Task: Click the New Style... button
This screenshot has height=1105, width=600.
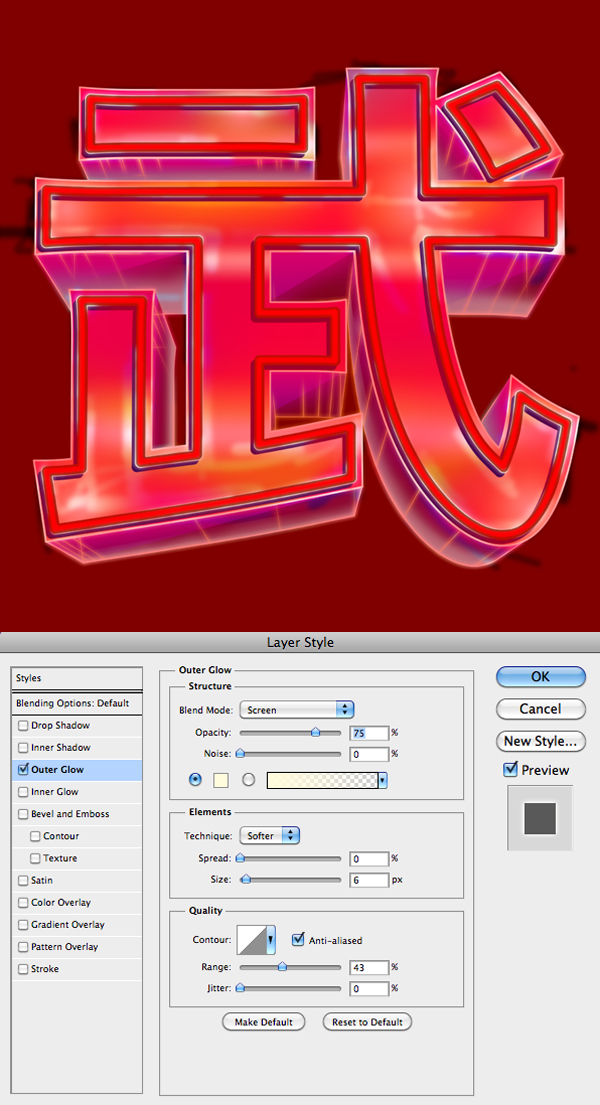Action: coord(541,741)
